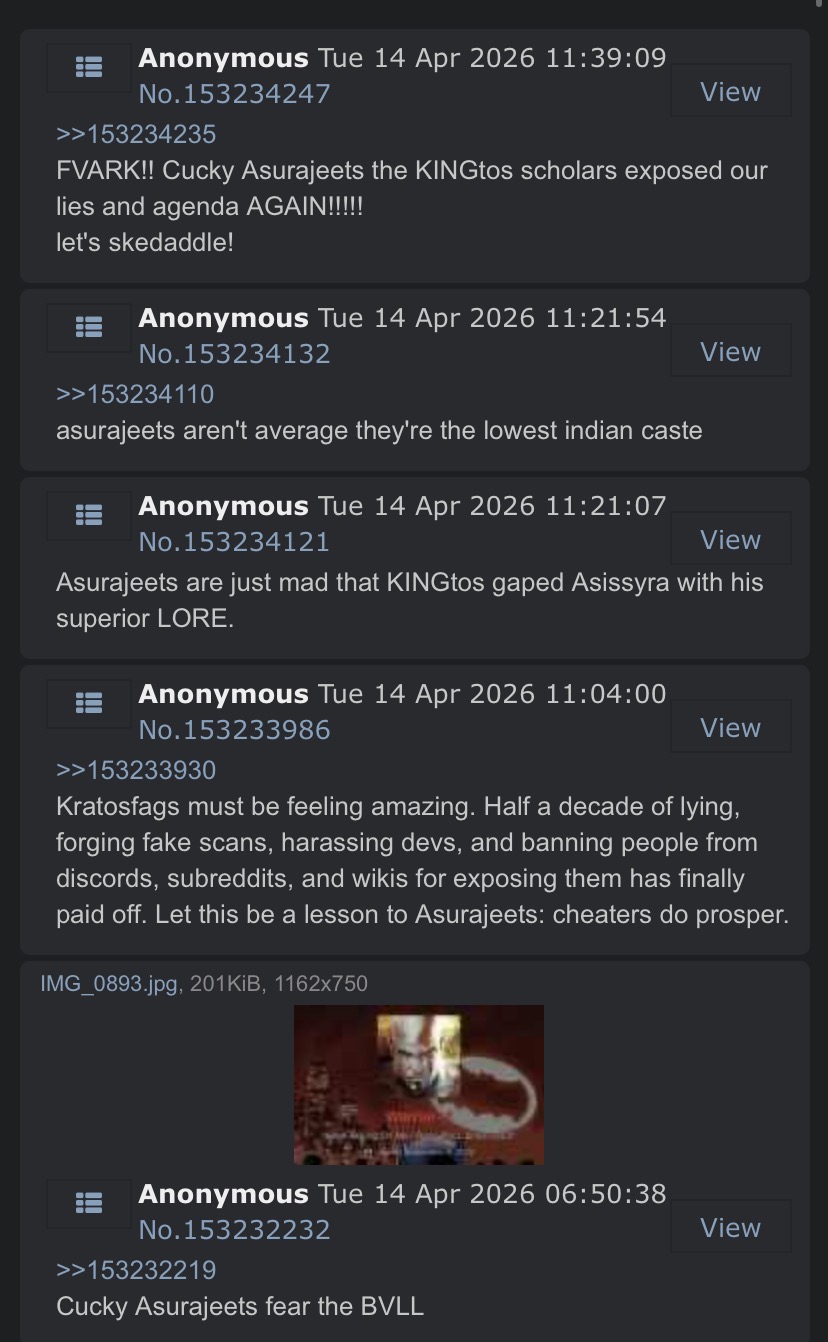Select post number No.153232232

pyautogui.click(x=234, y=1230)
